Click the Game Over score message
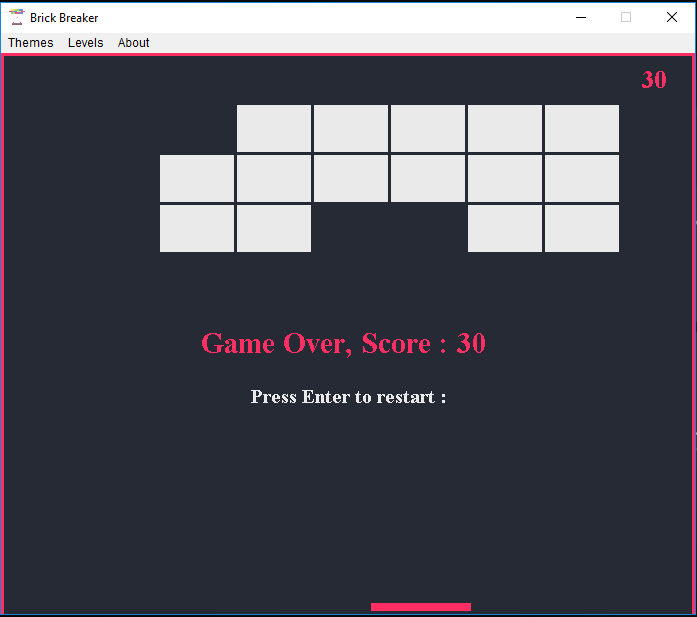The width and height of the screenshot is (697, 617). click(x=343, y=343)
